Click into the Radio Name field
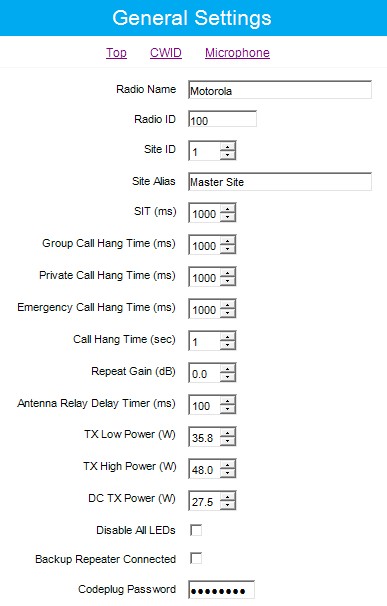Screen dimensions: 387x606 [x=280, y=90]
